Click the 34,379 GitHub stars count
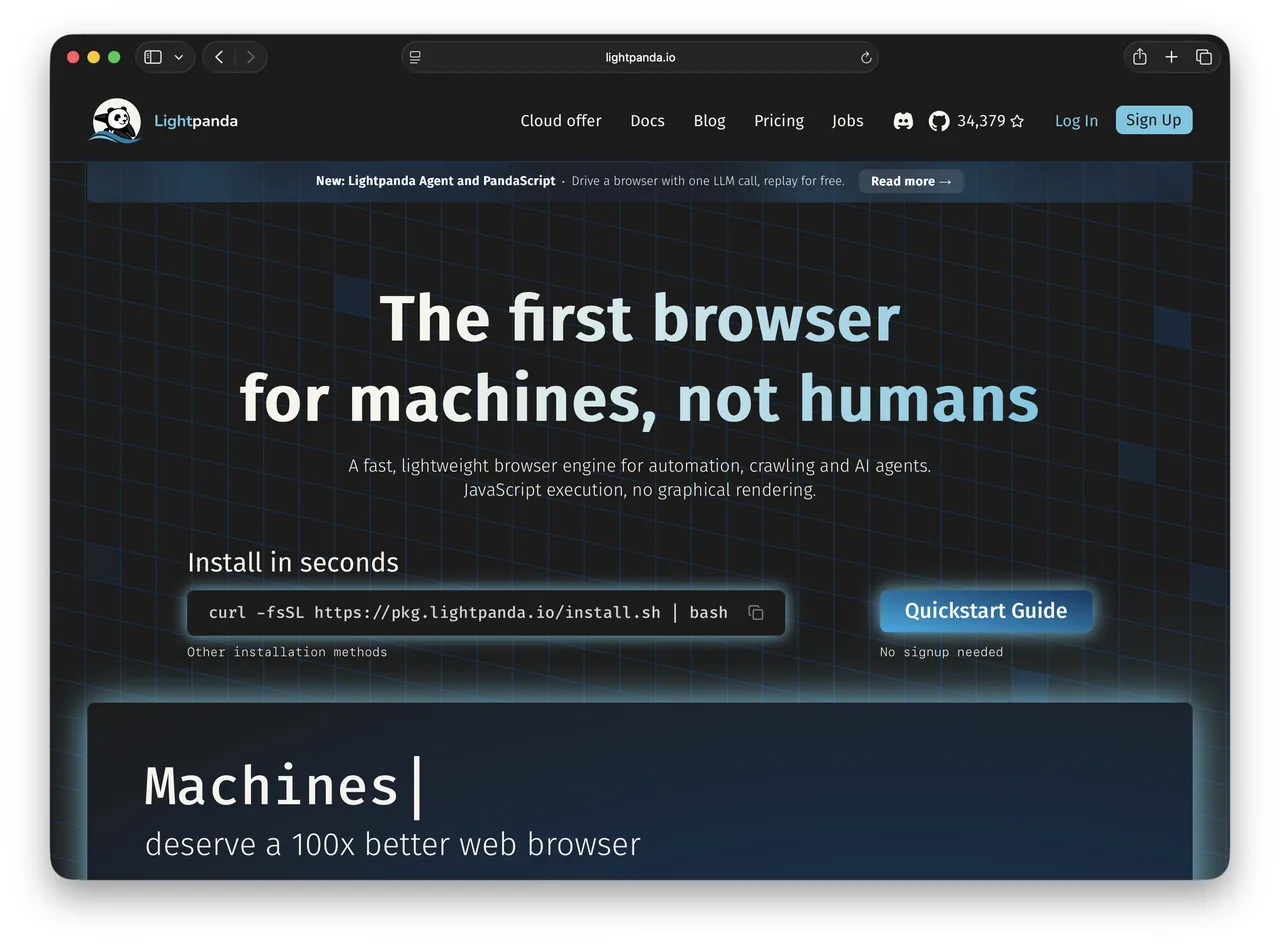The image size is (1280, 946). [981, 121]
